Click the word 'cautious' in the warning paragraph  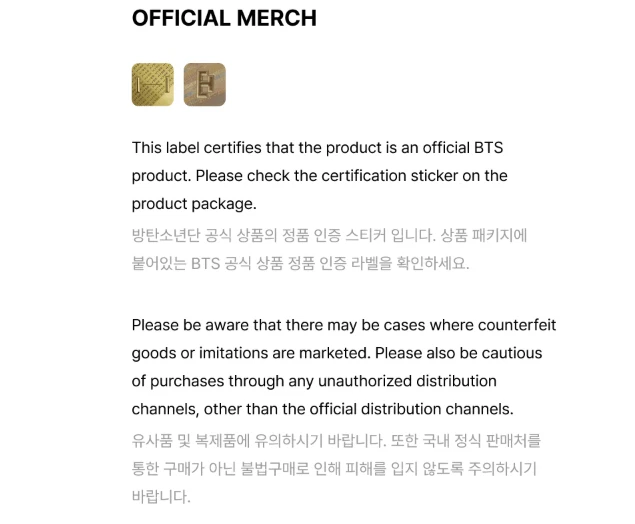pos(512,353)
